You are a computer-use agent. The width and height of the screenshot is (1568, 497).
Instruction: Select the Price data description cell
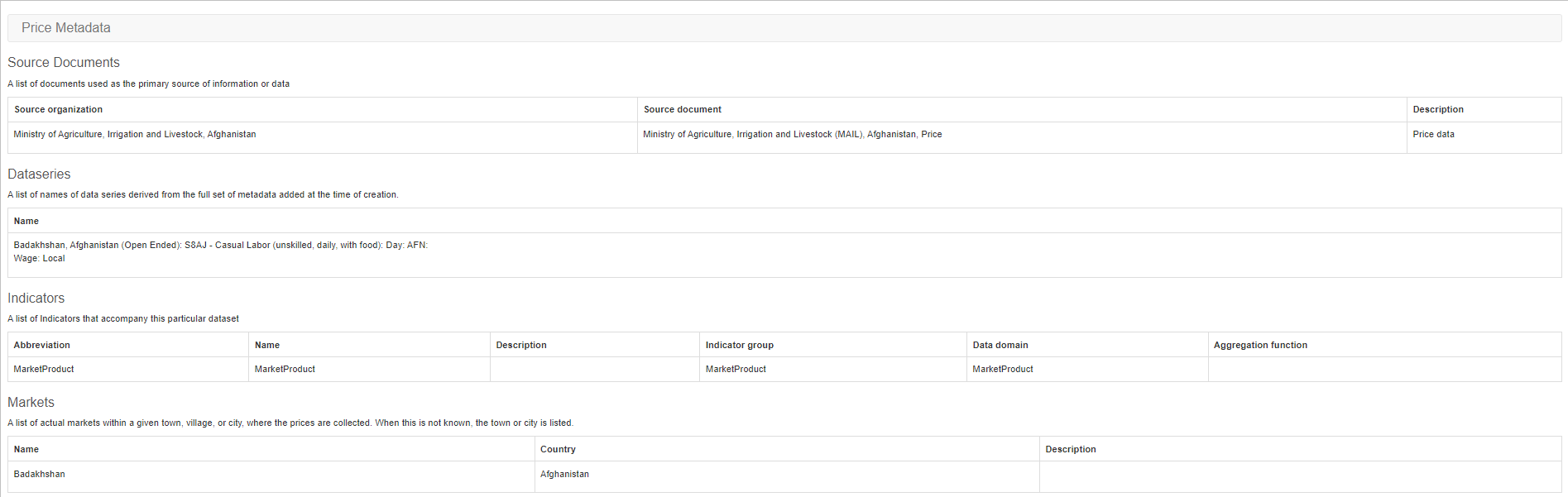point(1433,134)
